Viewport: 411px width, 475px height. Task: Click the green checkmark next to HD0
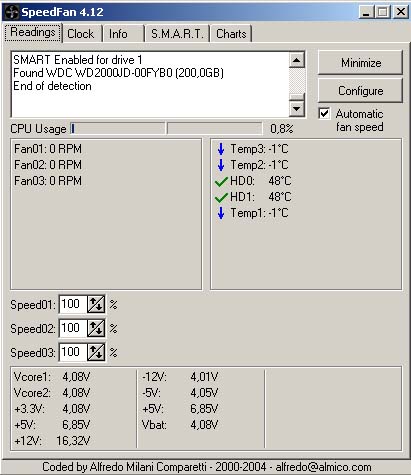coord(221,182)
